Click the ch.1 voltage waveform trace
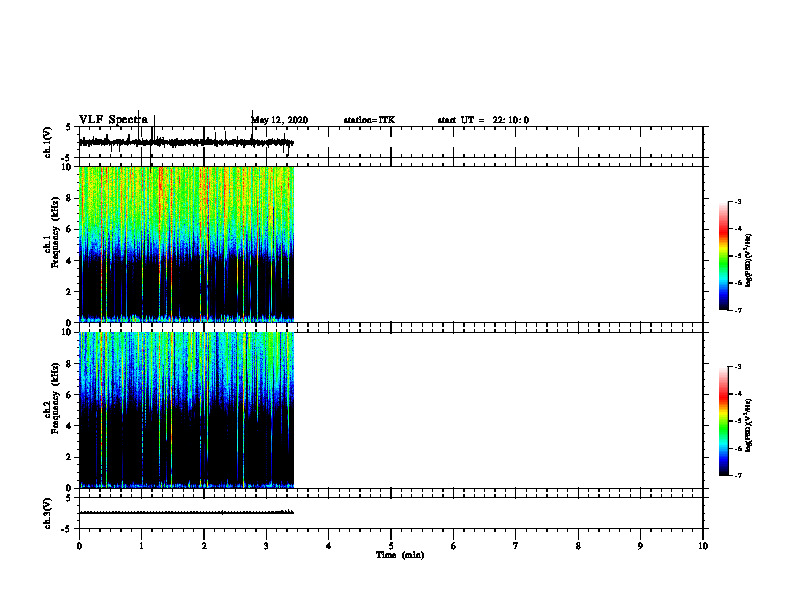The image size is (792, 612). 186,142
